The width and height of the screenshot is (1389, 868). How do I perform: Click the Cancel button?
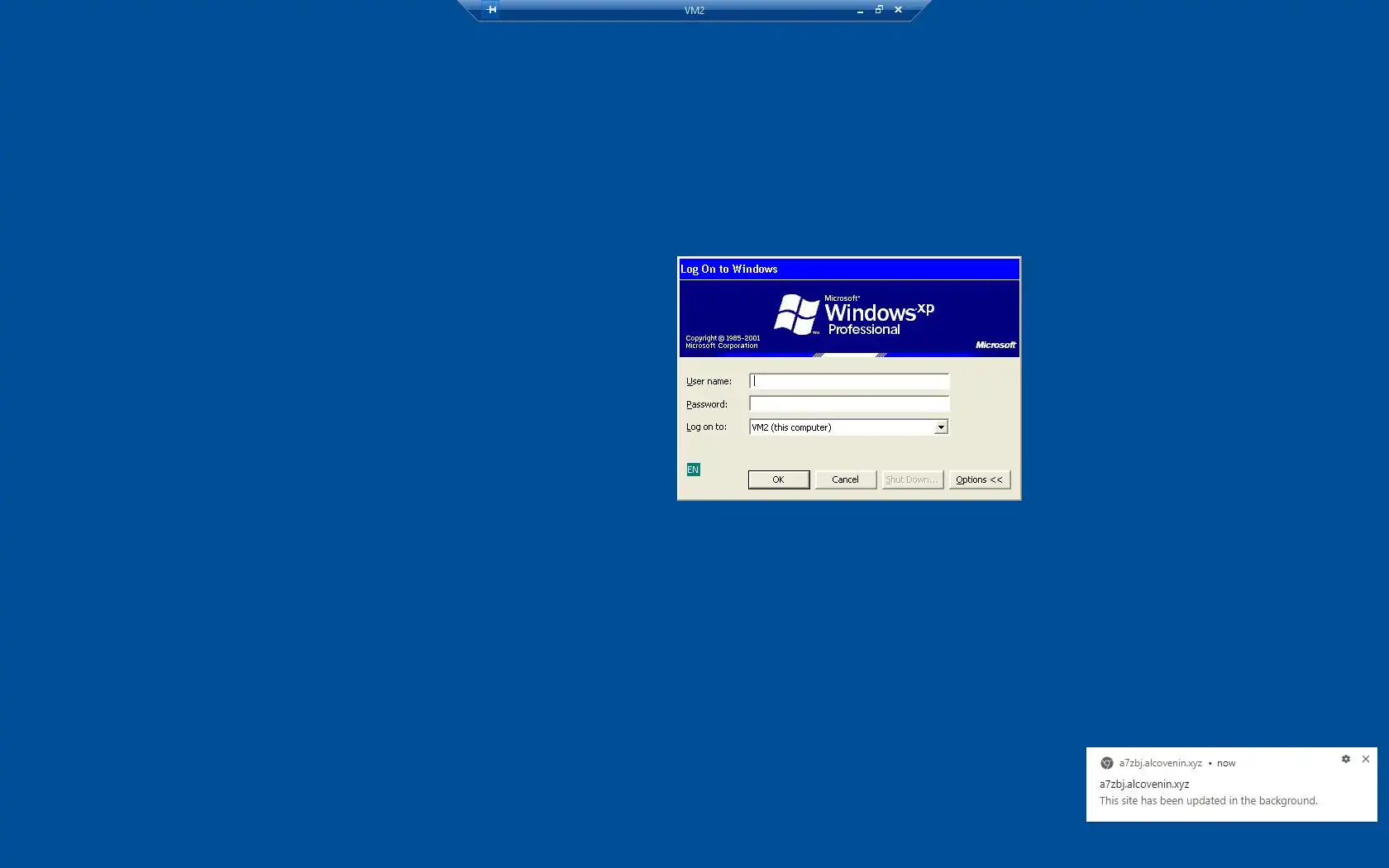click(845, 479)
